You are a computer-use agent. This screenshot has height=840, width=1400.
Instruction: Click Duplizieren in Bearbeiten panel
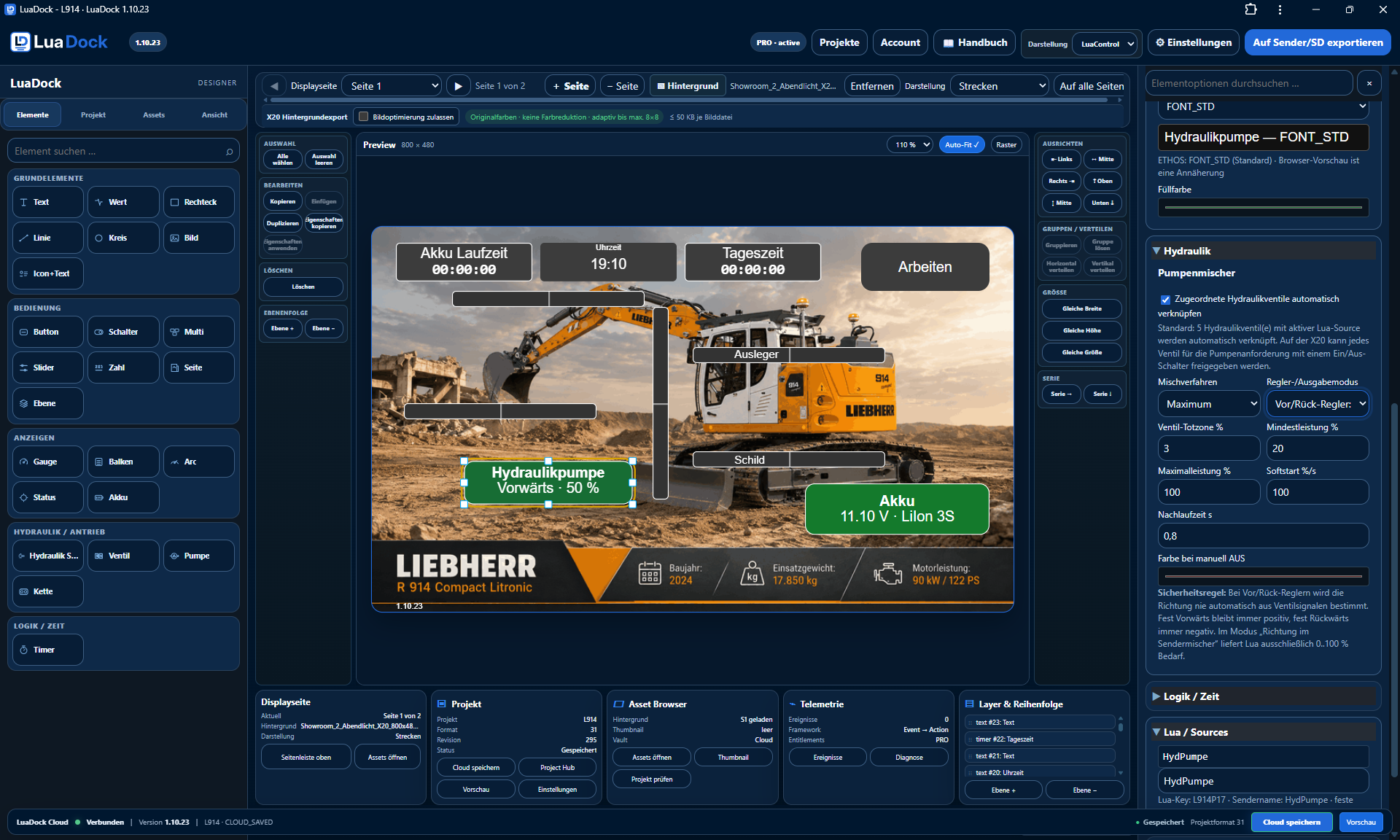point(282,223)
